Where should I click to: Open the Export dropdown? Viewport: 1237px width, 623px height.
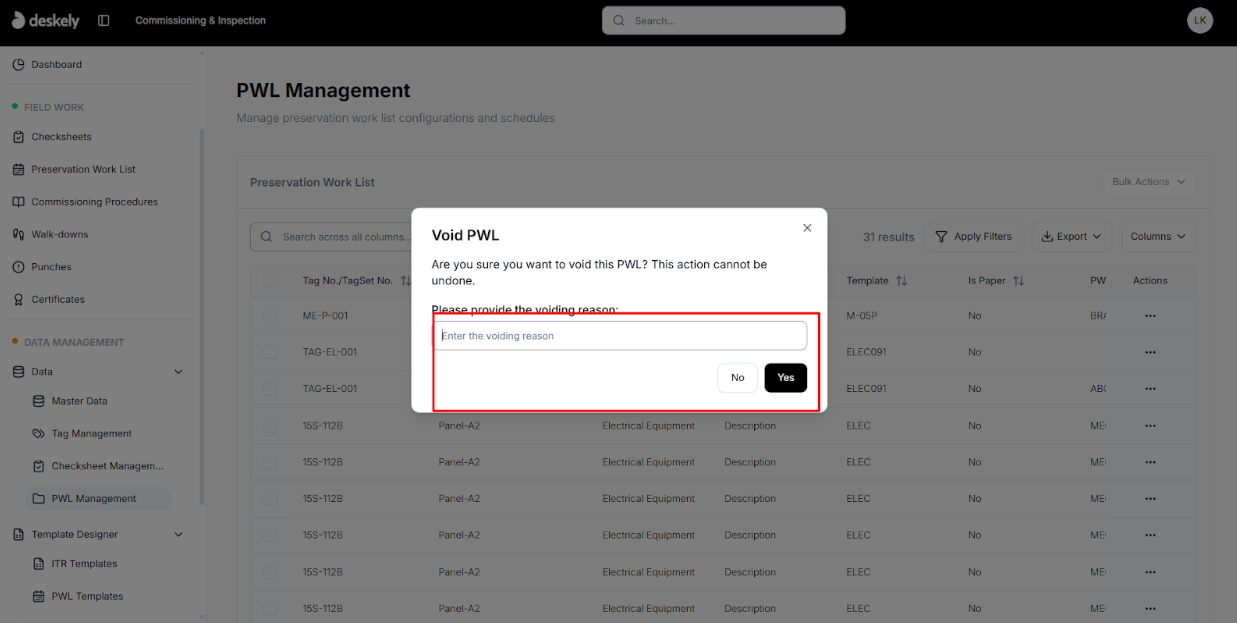click(x=1071, y=236)
